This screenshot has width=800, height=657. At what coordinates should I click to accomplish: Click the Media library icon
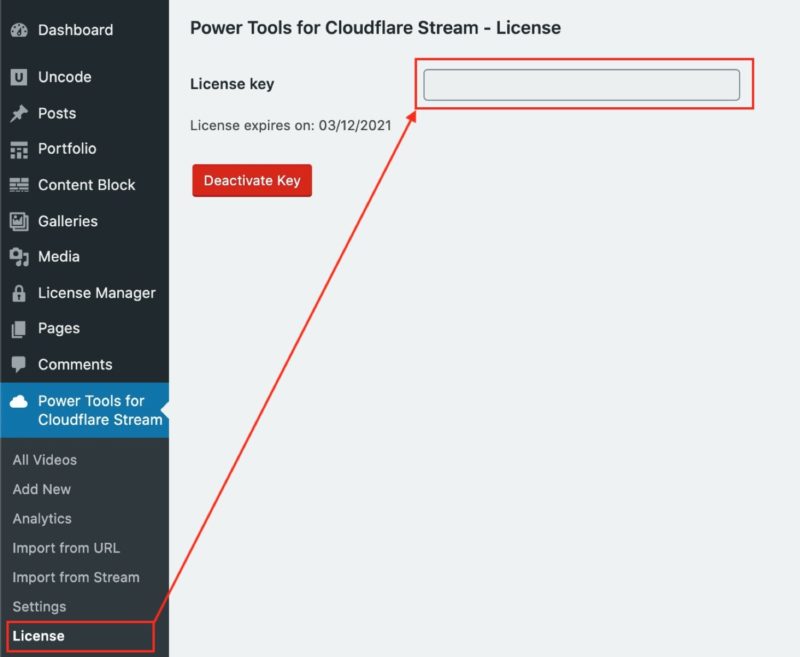click(x=19, y=257)
